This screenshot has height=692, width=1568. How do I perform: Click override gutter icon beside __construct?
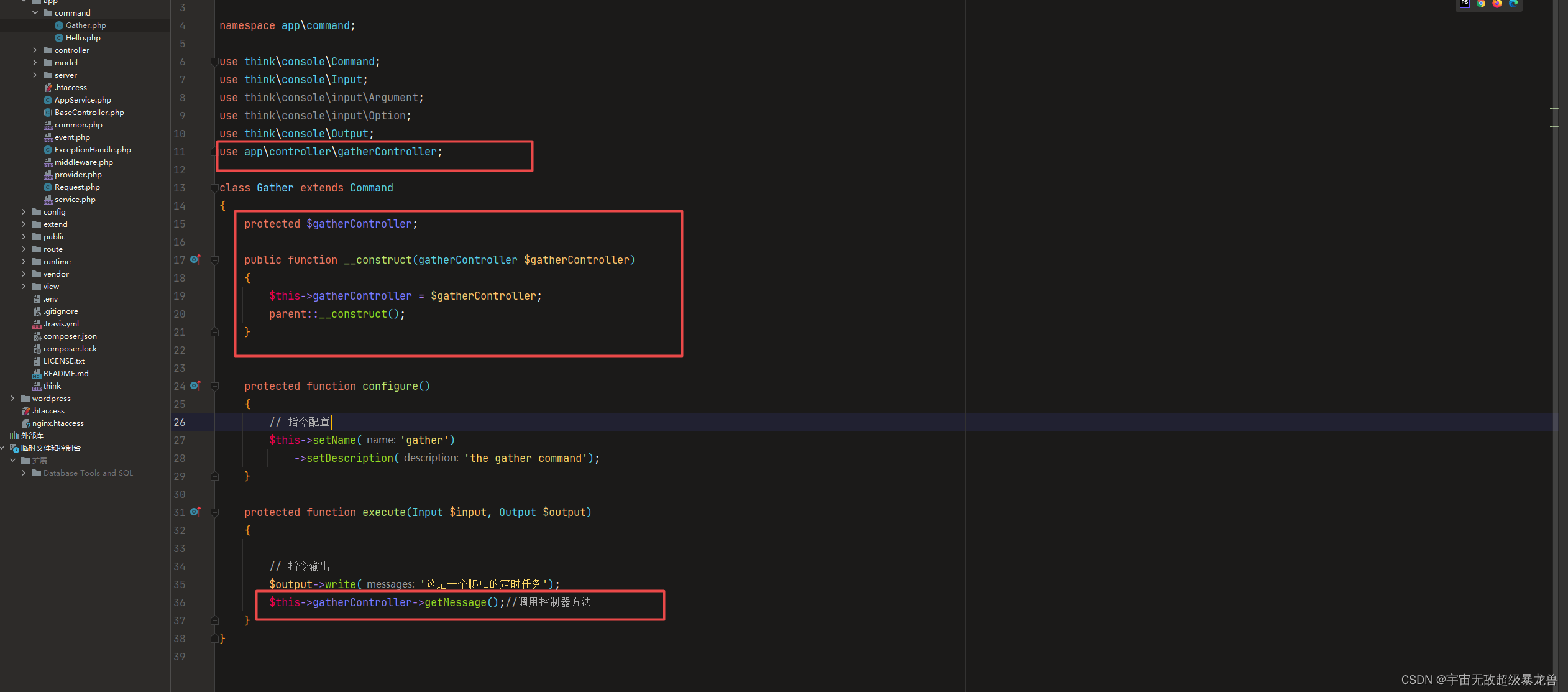[195, 259]
